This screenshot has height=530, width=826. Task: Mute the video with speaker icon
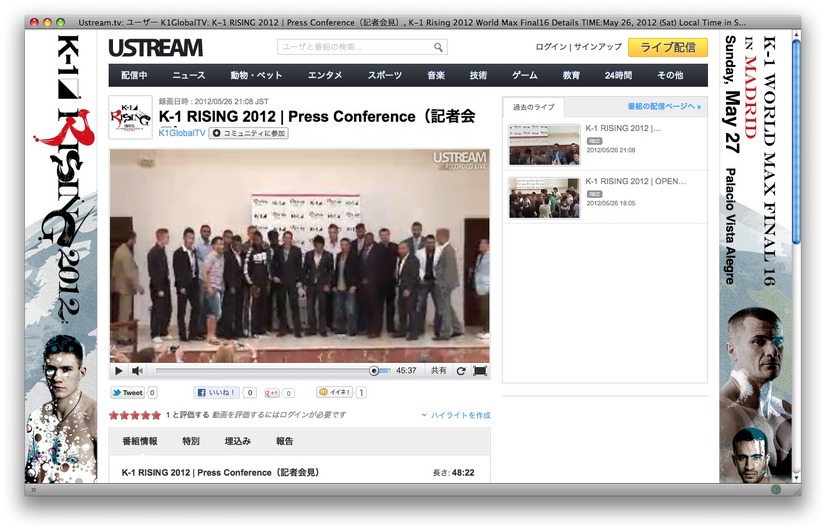[x=137, y=371]
